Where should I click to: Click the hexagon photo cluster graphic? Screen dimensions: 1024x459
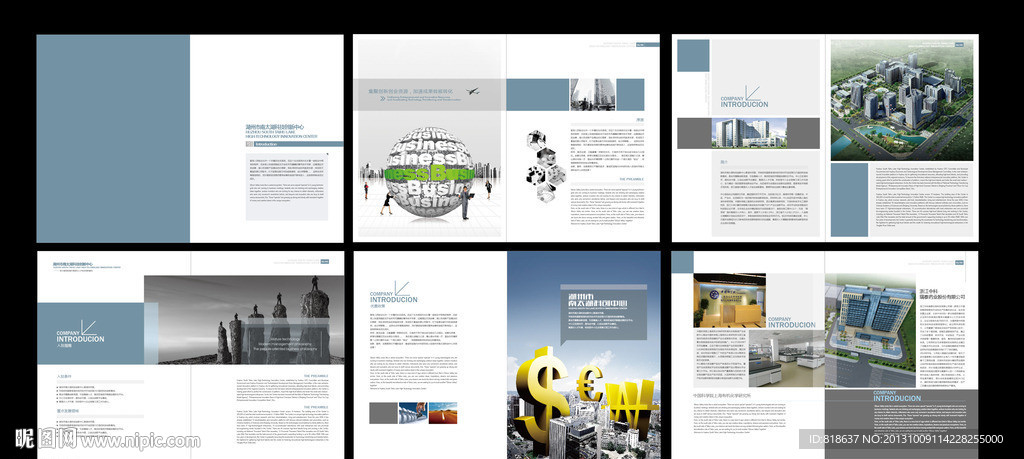click(546, 165)
